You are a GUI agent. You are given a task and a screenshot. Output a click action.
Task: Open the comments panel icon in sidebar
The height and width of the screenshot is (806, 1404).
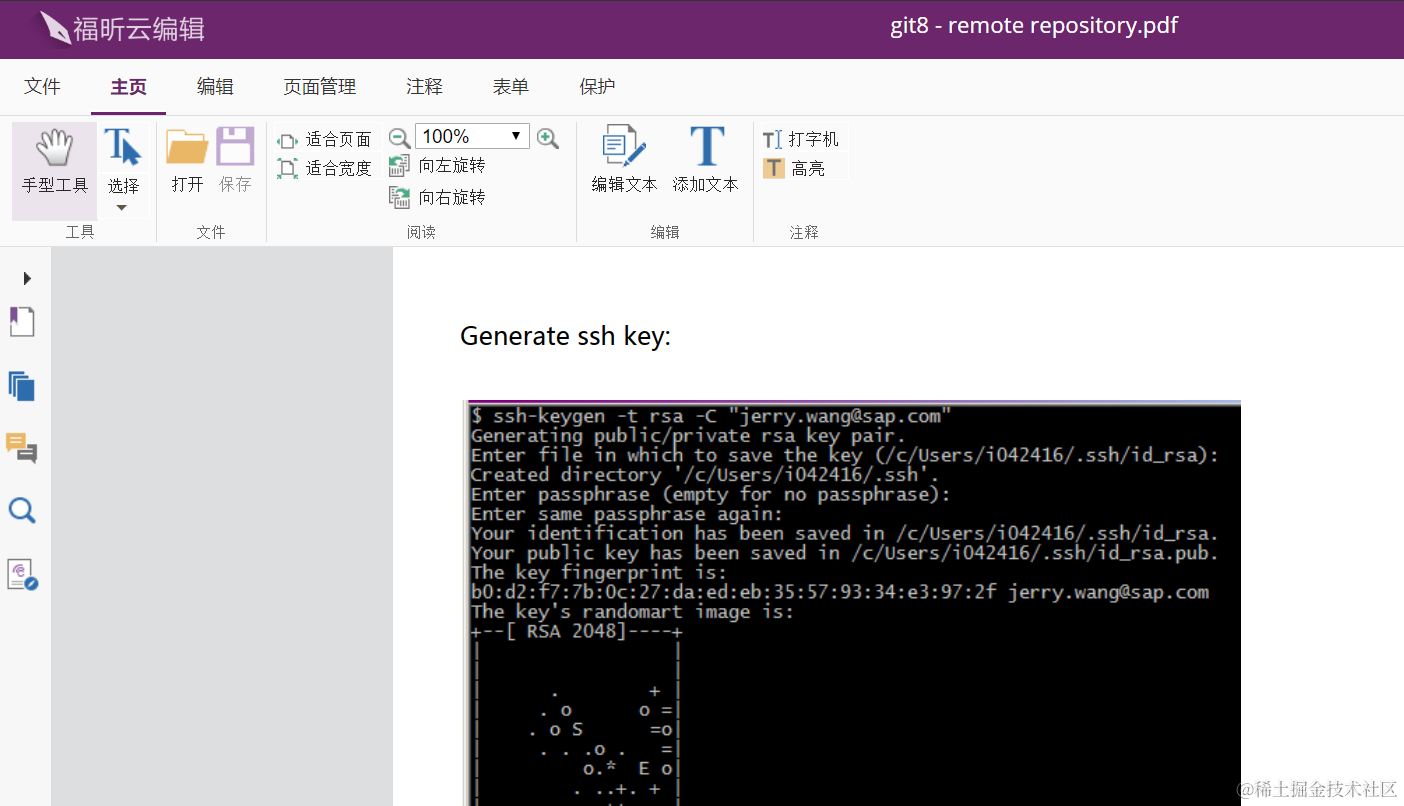(22, 448)
